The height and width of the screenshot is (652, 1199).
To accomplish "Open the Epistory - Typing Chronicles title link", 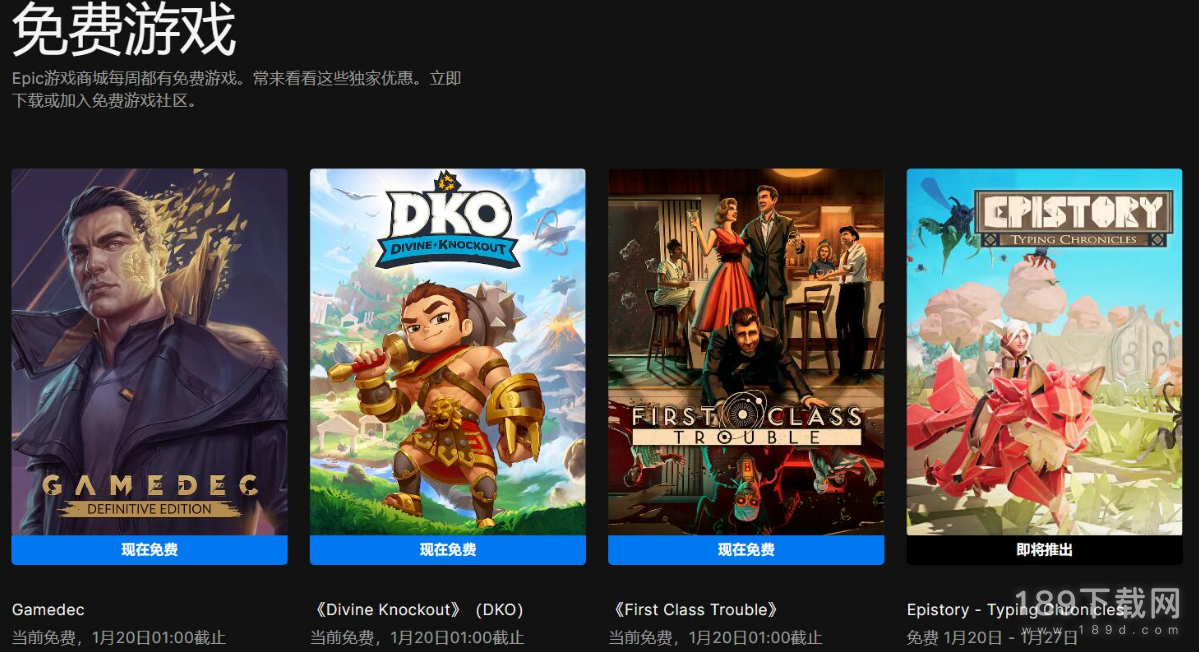I will pos(1017,610).
